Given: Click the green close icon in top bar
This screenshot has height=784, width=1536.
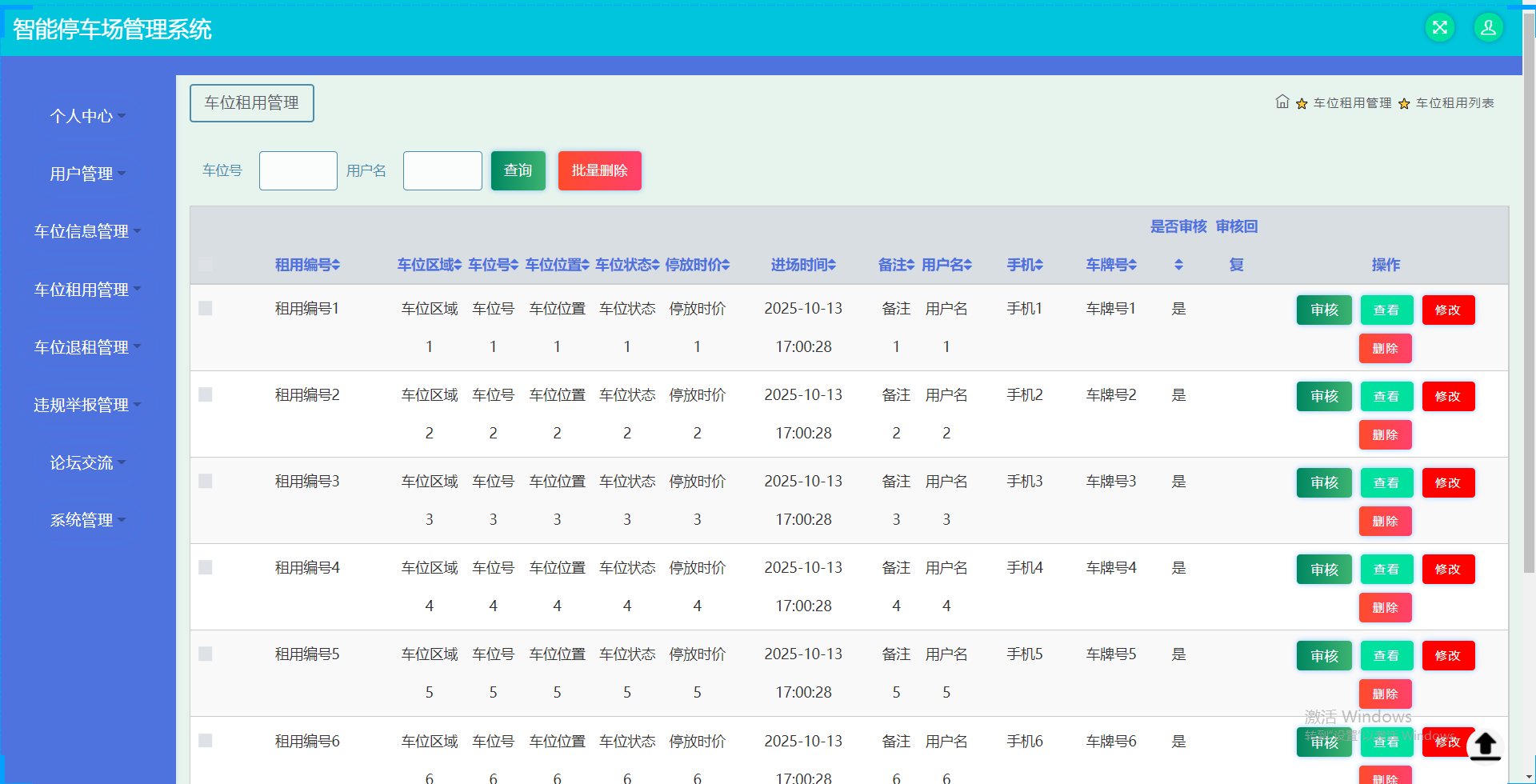Looking at the screenshot, I should (1440, 26).
